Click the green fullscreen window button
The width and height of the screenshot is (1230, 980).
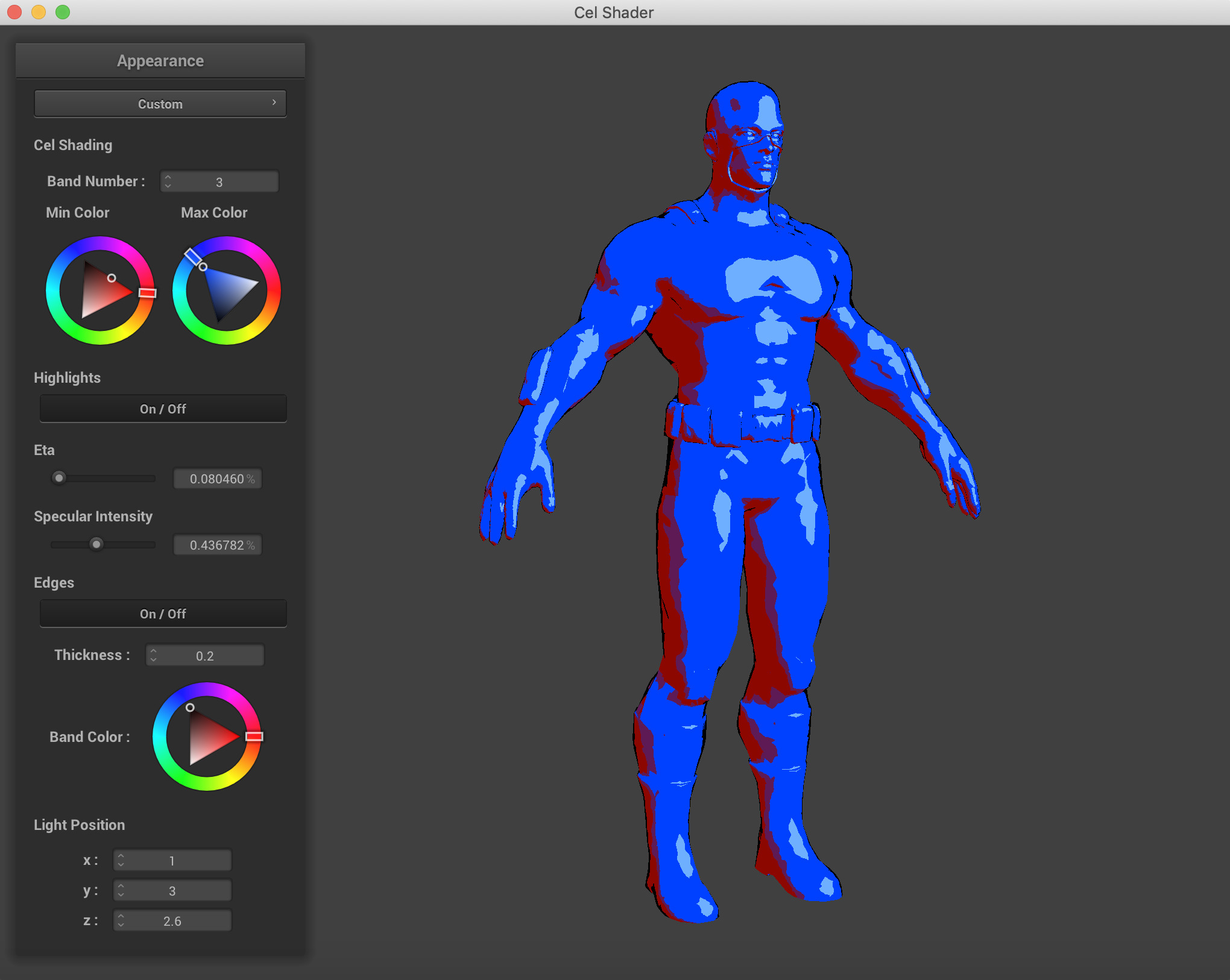pos(63,12)
